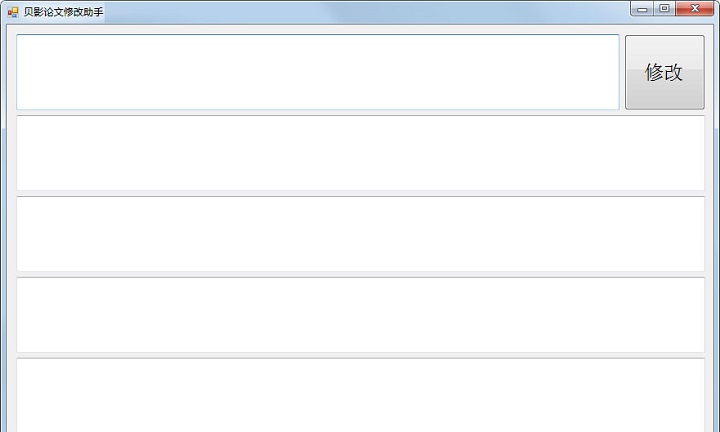
Task: Focus the top input text box beside 修改
Action: (318, 72)
